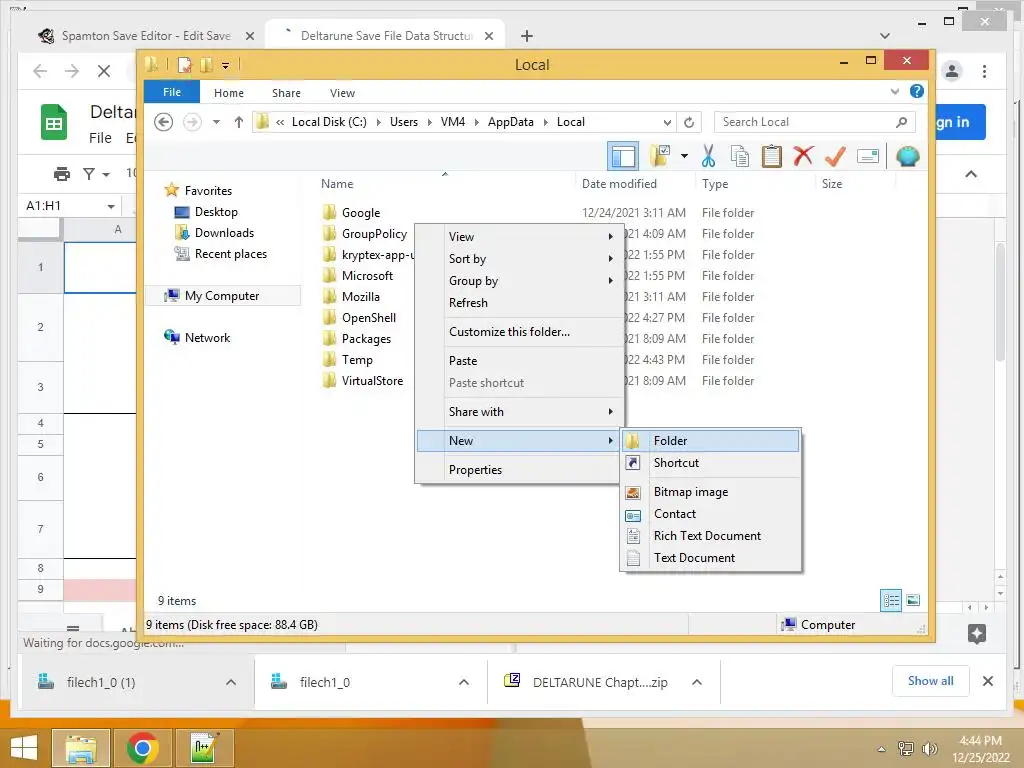Click Show all downloads button
The width and height of the screenshot is (1024, 768).
[x=931, y=681]
